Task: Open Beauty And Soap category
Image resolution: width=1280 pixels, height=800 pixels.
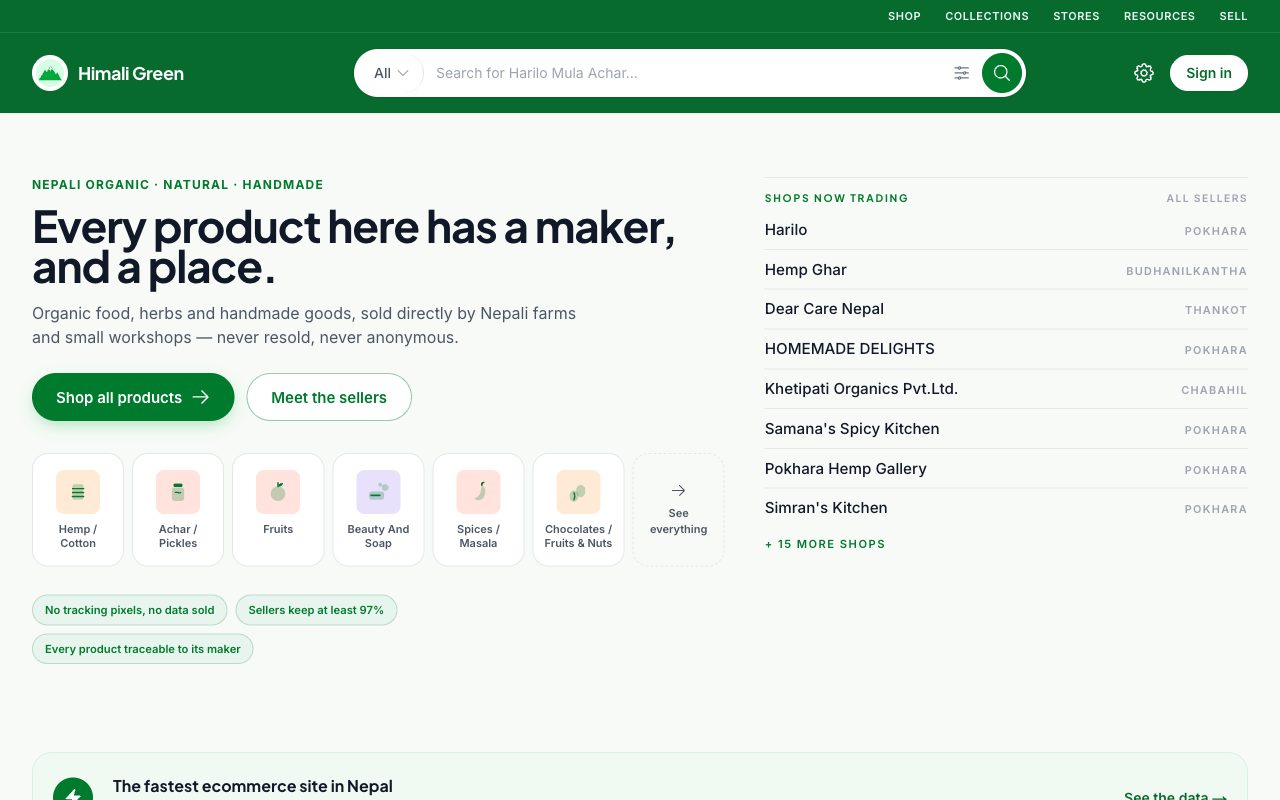Action: click(x=378, y=510)
